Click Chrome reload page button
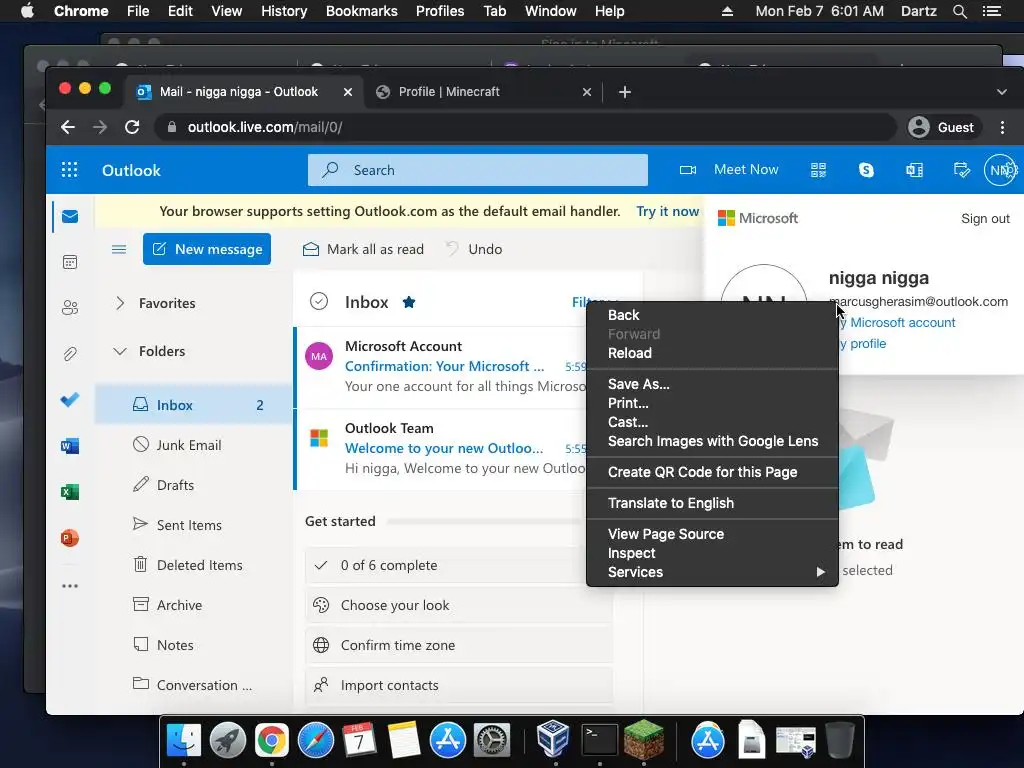 click(132, 127)
